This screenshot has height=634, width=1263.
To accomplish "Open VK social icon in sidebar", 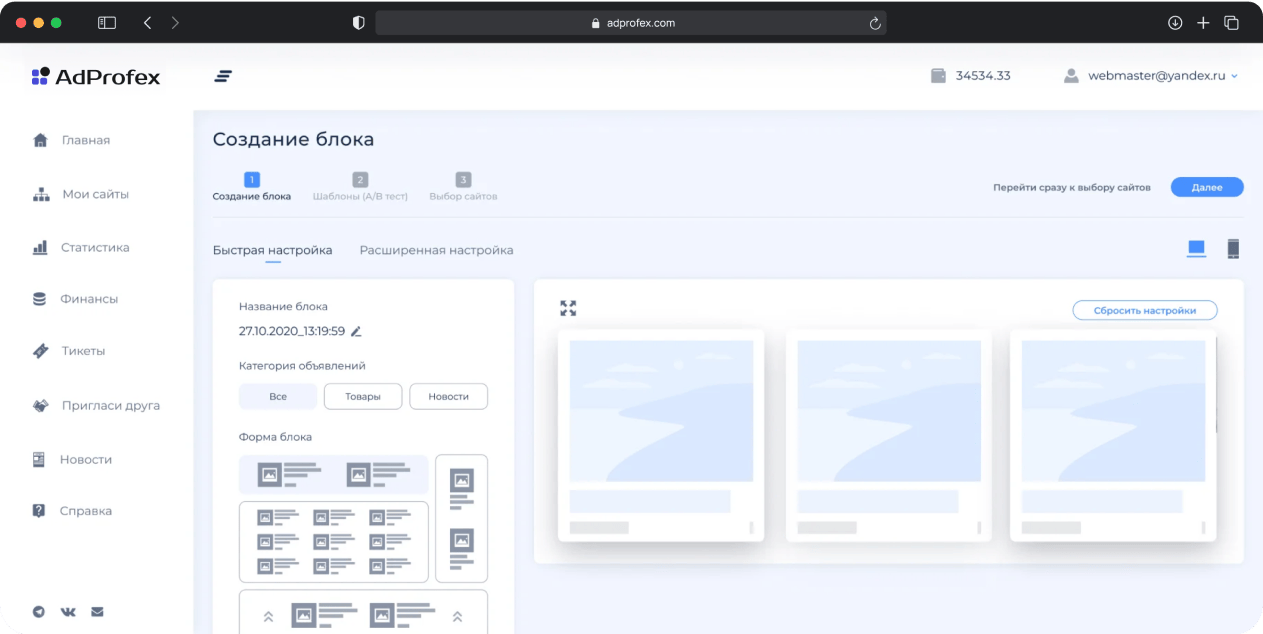I will point(68,612).
